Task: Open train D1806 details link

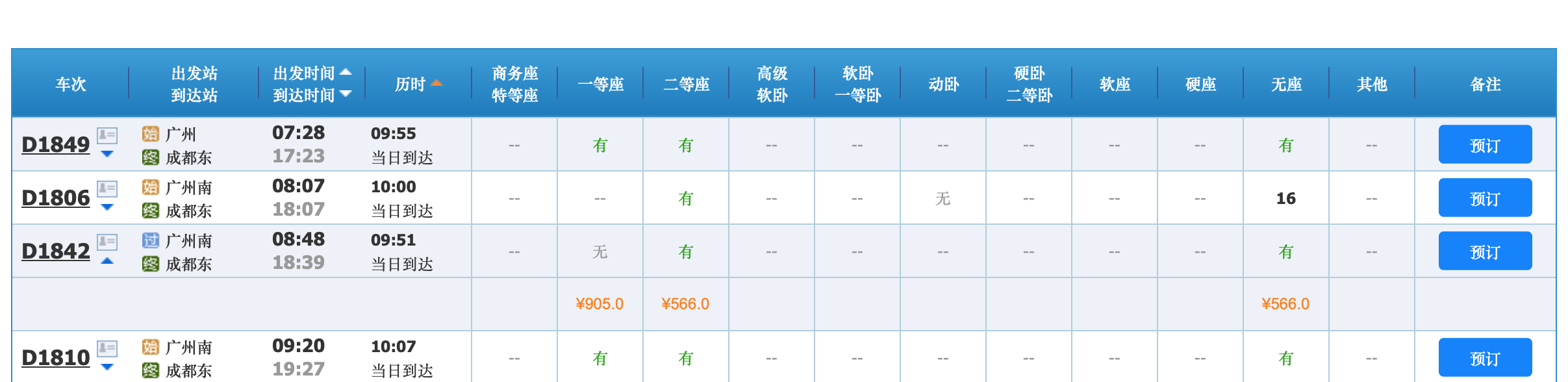Action: (56, 197)
